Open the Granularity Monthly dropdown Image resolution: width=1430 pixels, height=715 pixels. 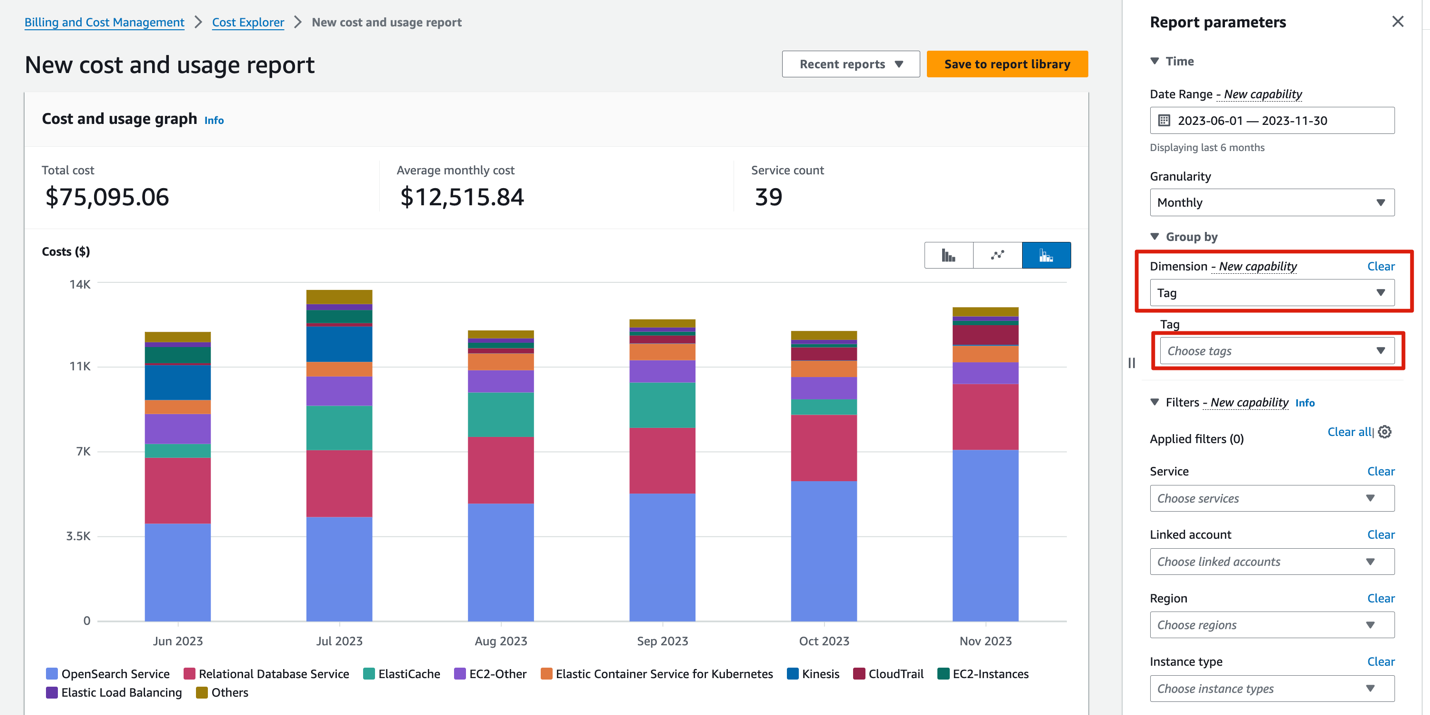(x=1271, y=203)
